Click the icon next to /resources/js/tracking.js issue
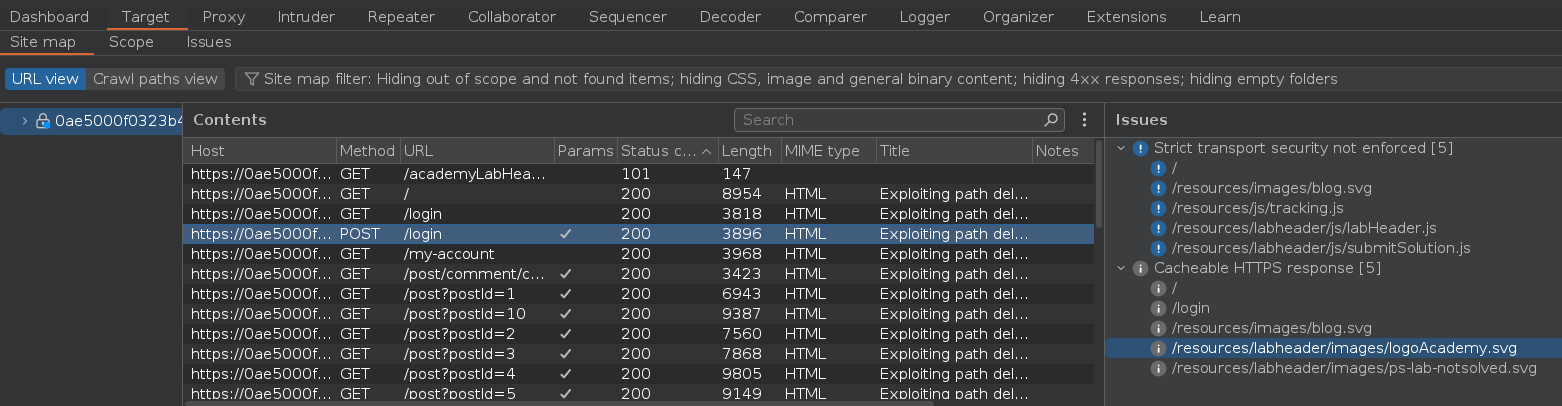This screenshot has height=406, width=1562. tap(1159, 208)
